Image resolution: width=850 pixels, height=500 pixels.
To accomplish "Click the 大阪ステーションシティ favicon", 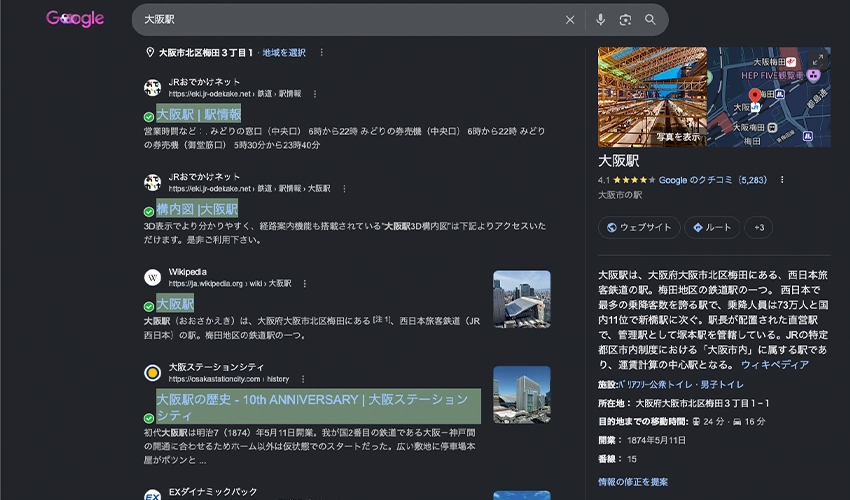I will tap(152, 373).
